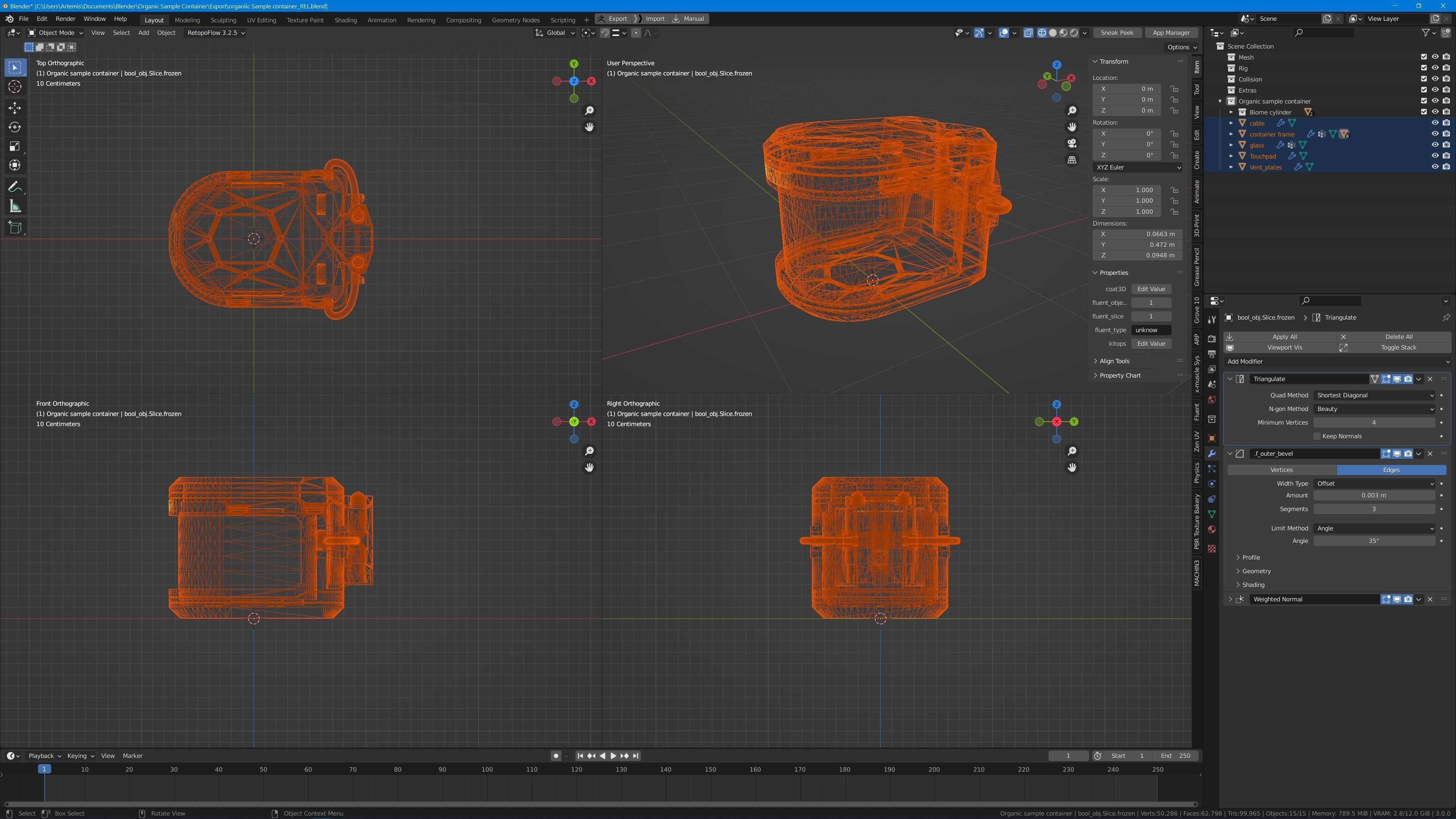Select the Measure ruler tool
Screen dimensions: 1456x819
tap(15, 207)
